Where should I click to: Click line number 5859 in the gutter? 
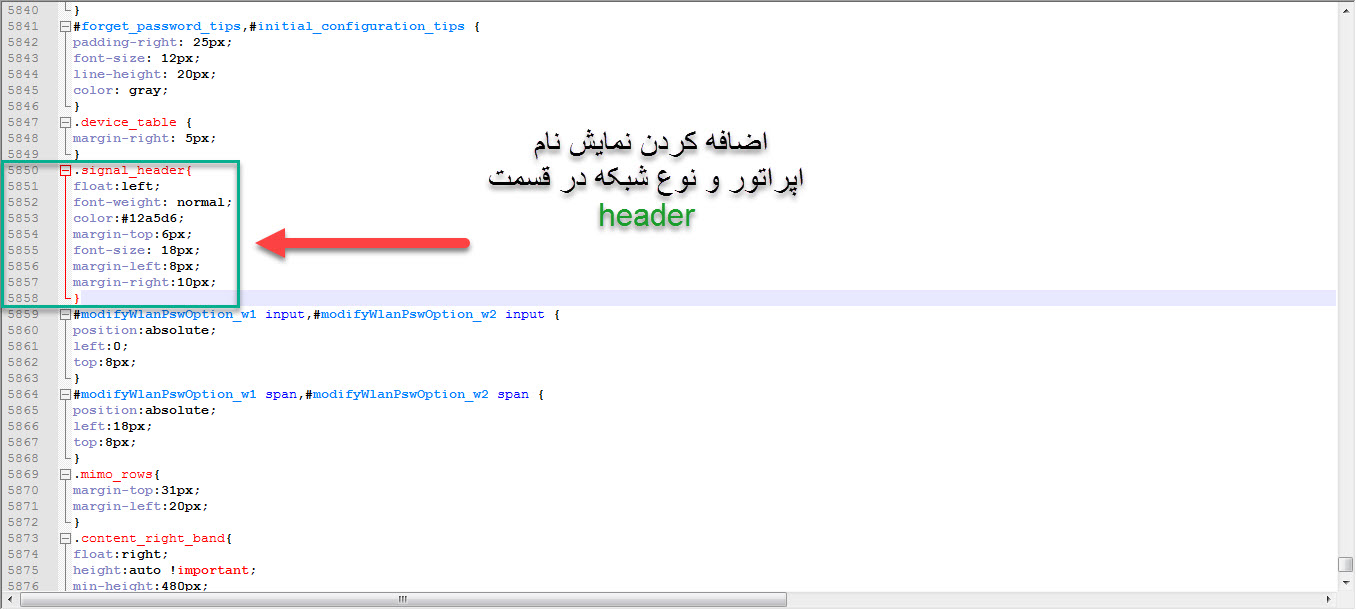[22, 314]
